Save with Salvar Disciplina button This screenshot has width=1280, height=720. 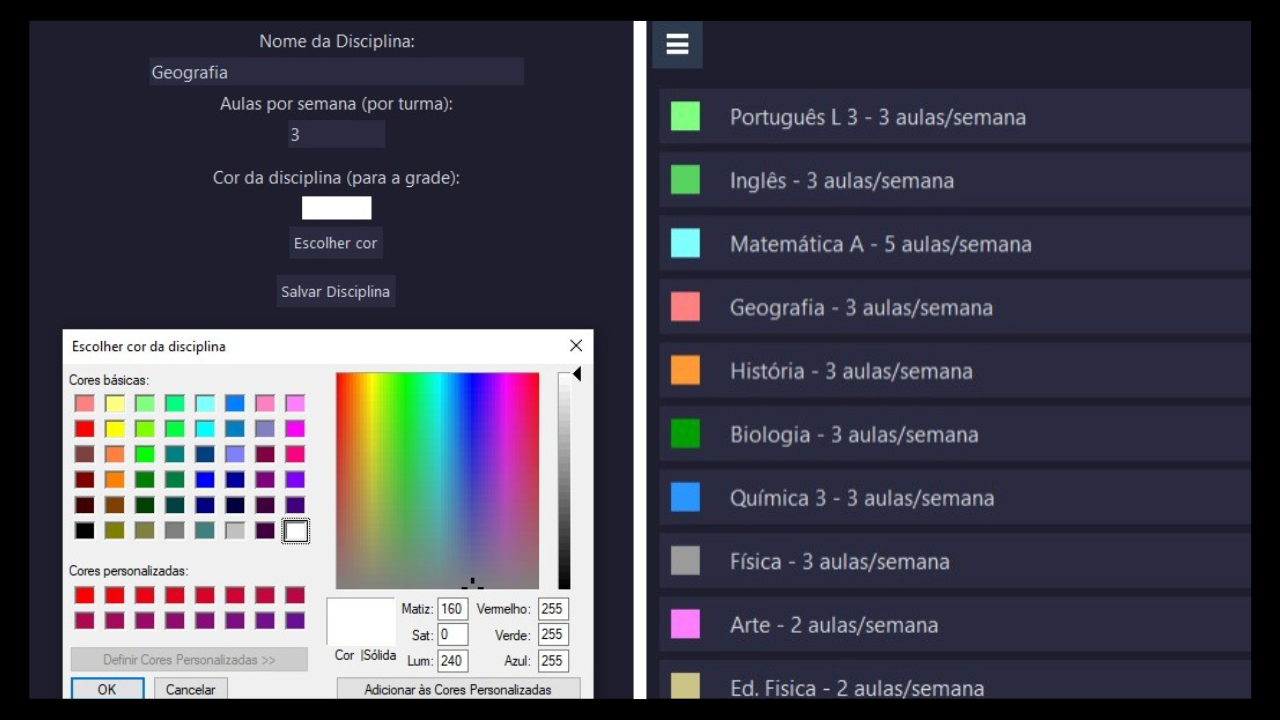335,292
